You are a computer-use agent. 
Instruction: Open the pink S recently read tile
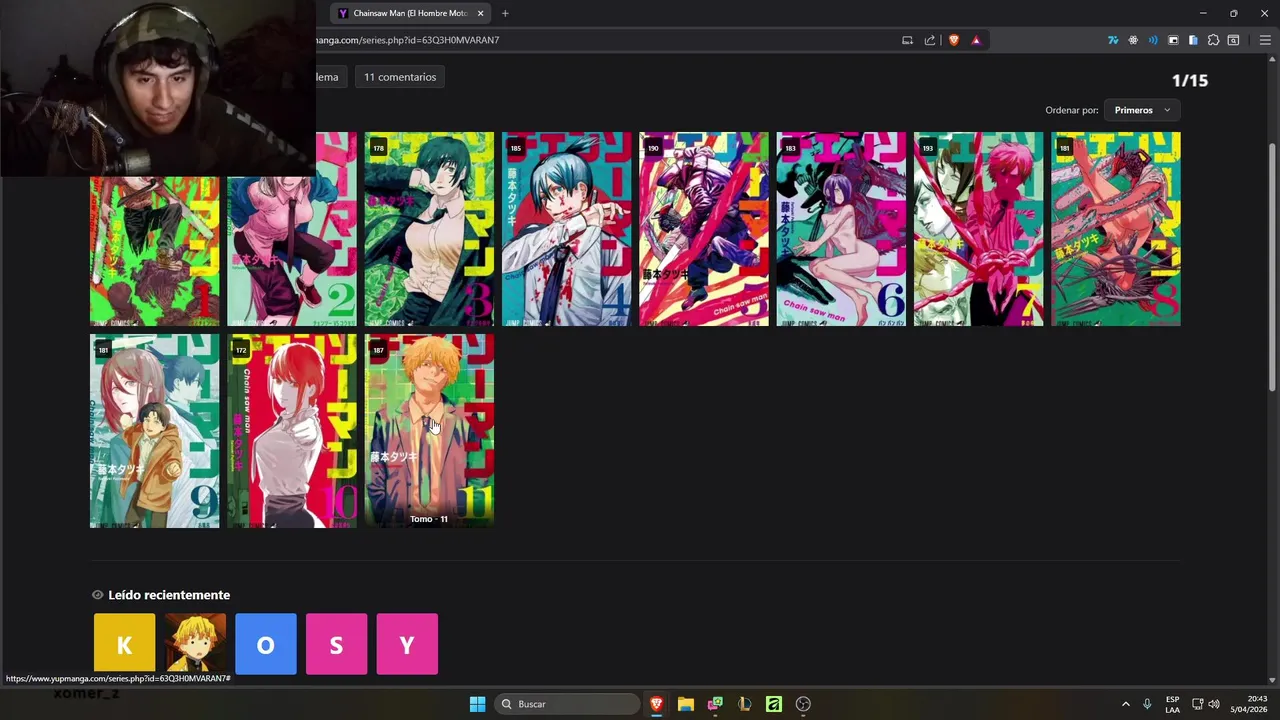336,644
